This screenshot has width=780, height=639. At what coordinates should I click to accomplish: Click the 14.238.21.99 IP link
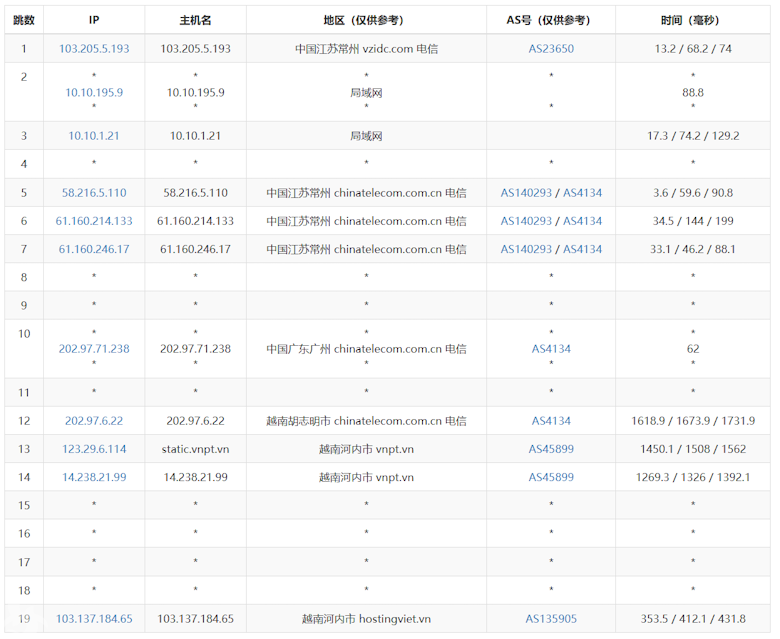point(94,477)
